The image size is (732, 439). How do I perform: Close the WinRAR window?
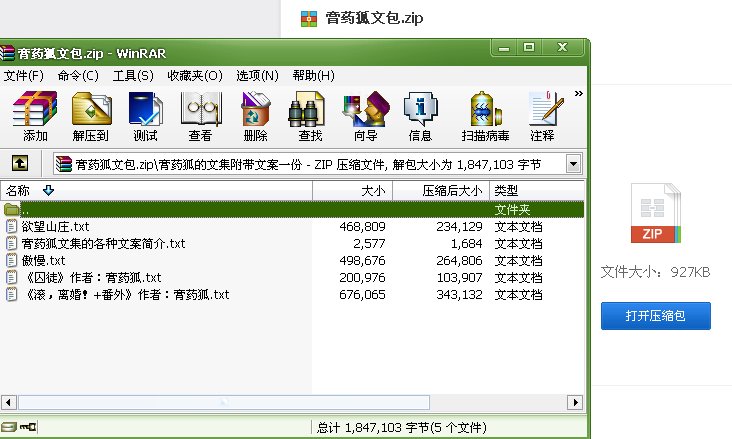click(563, 48)
